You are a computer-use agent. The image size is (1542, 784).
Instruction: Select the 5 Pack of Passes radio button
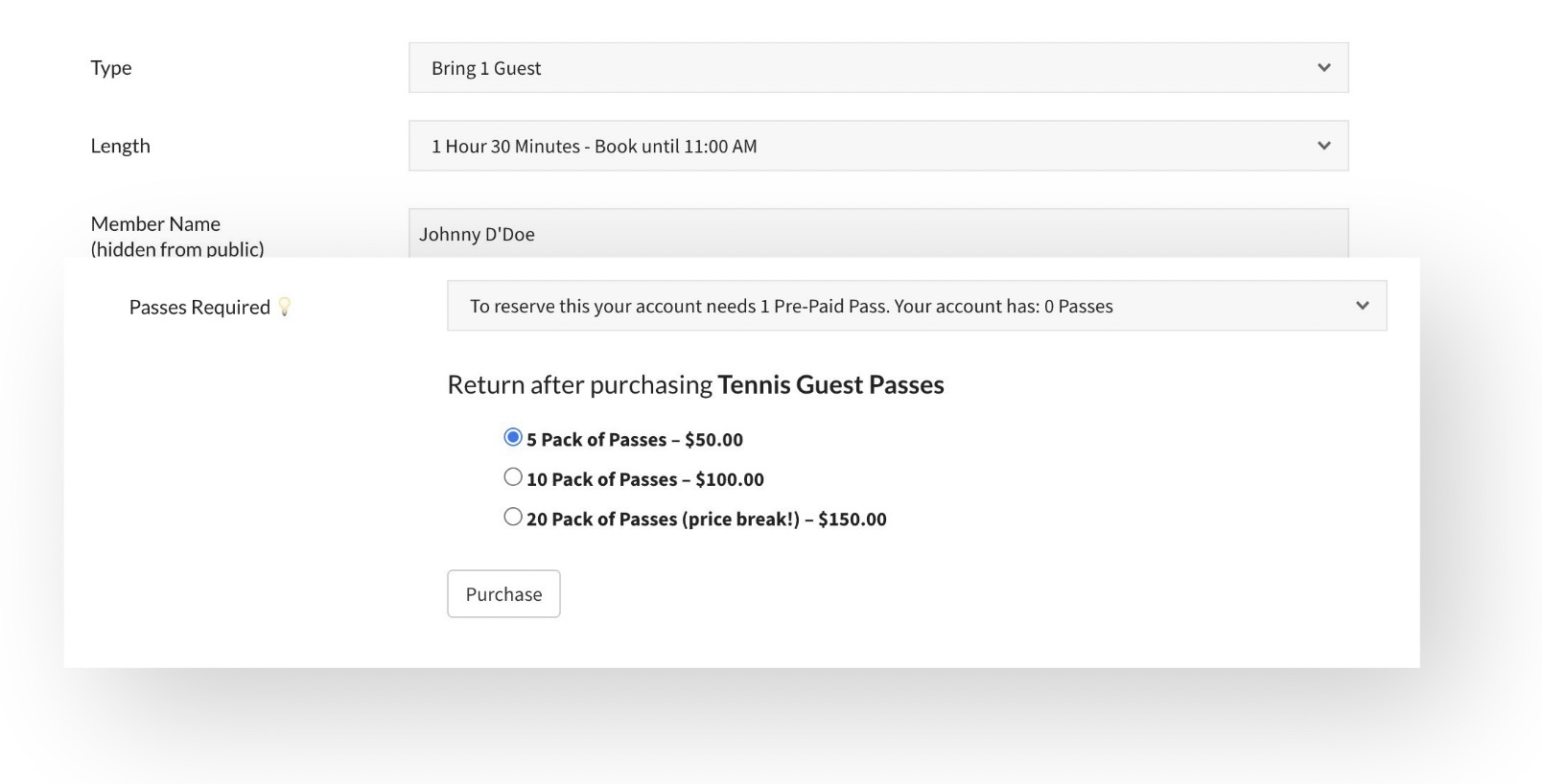513,438
